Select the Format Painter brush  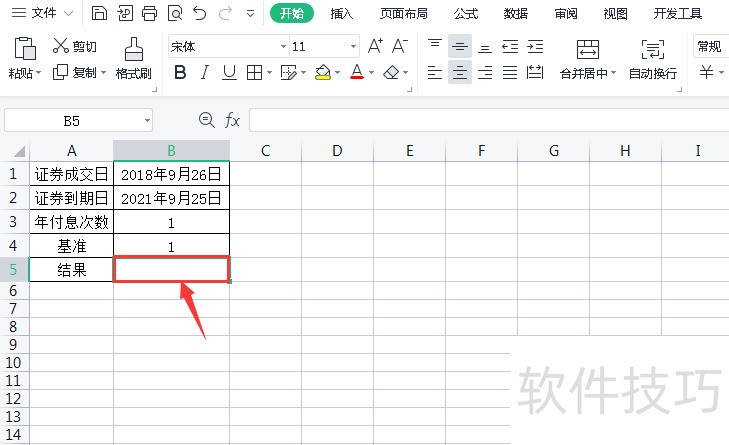tap(134, 49)
